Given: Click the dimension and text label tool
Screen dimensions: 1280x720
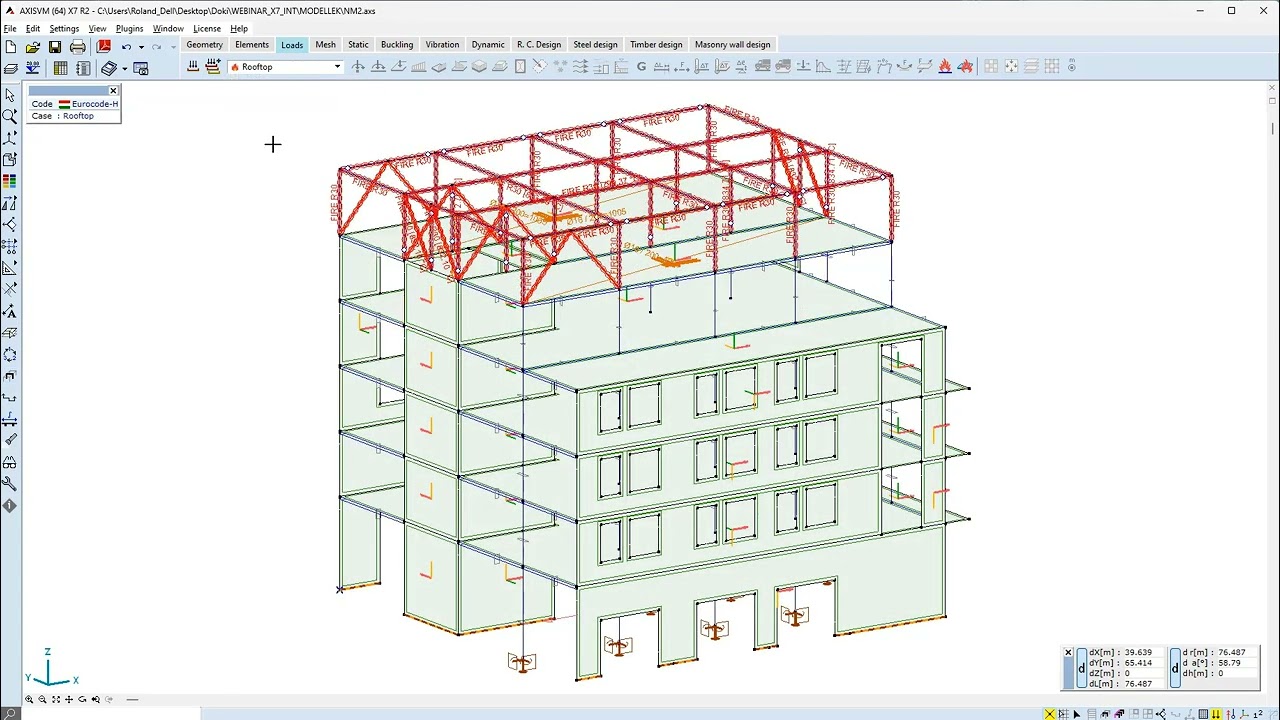Looking at the screenshot, I should coord(10,311).
